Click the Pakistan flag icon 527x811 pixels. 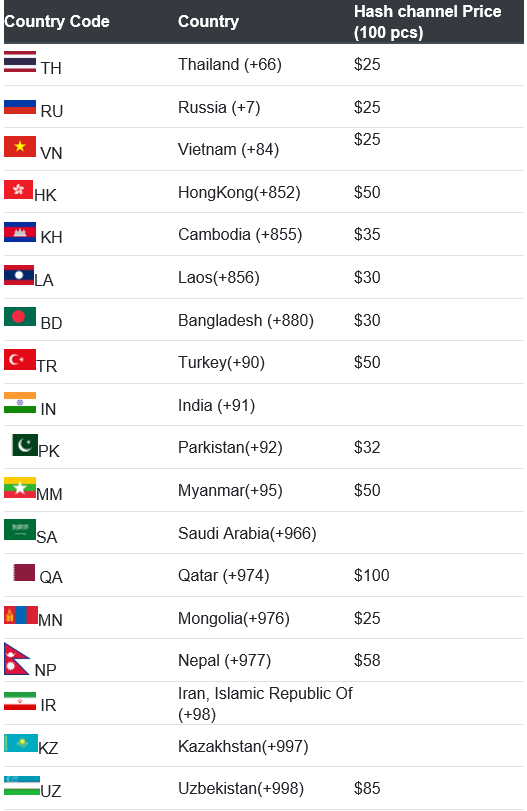[x=25, y=445]
